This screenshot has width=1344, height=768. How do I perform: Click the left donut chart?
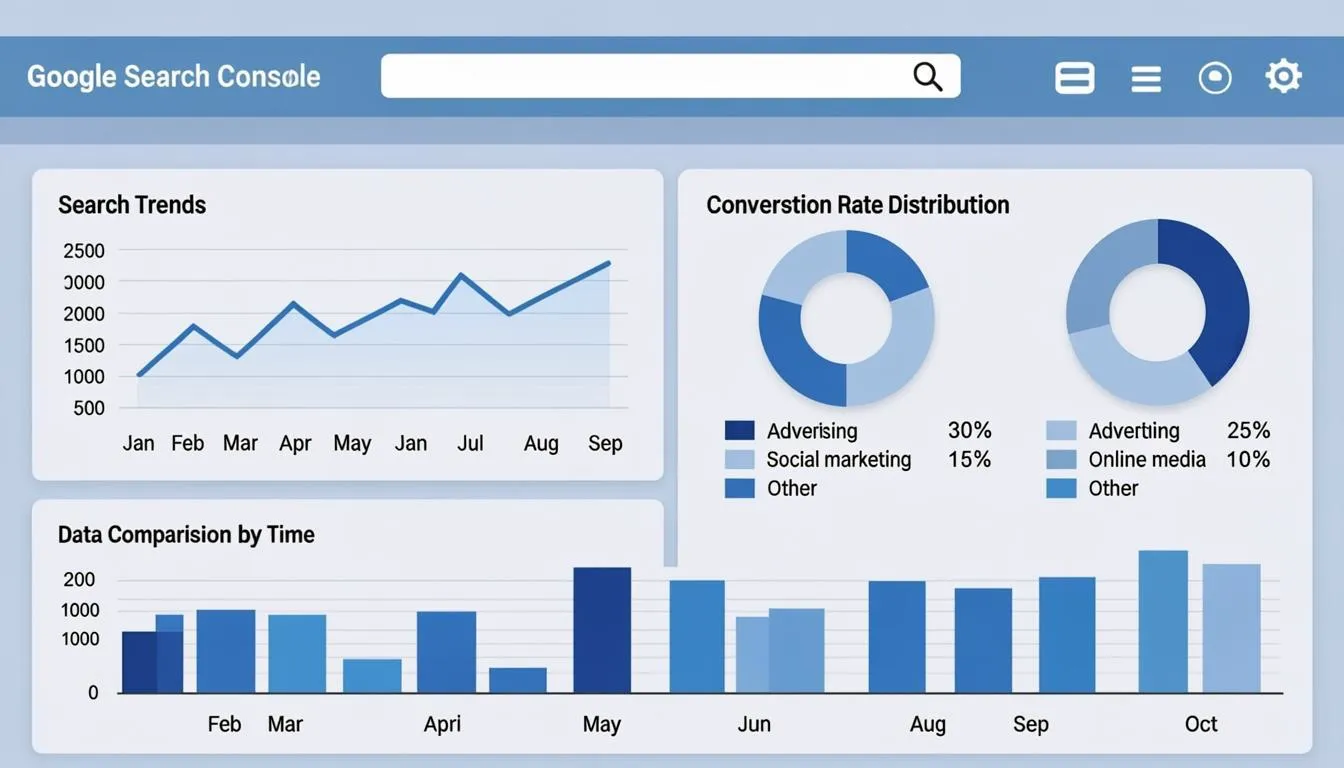[x=846, y=318]
